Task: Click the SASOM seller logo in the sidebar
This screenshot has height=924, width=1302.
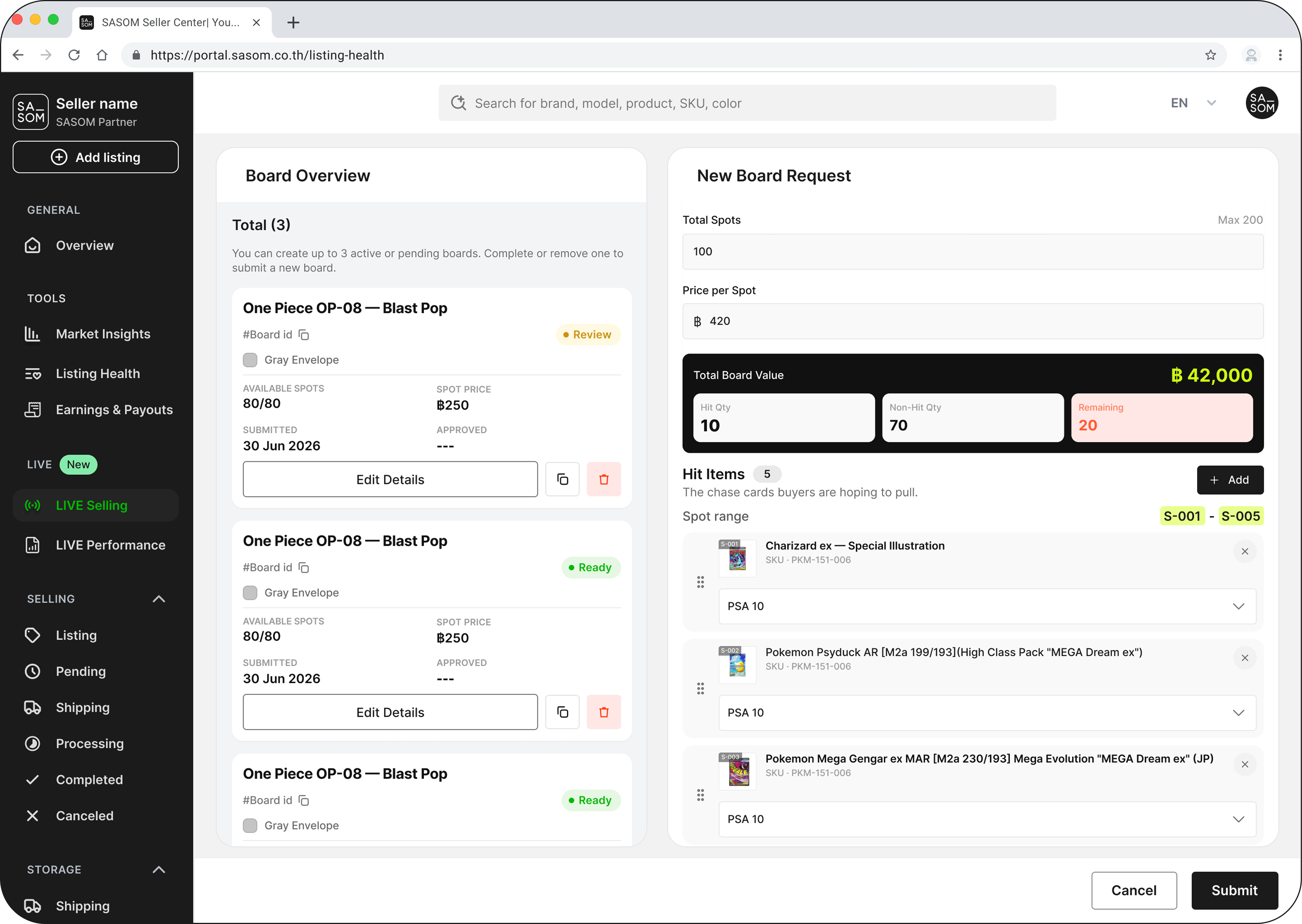Action: (31, 112)
